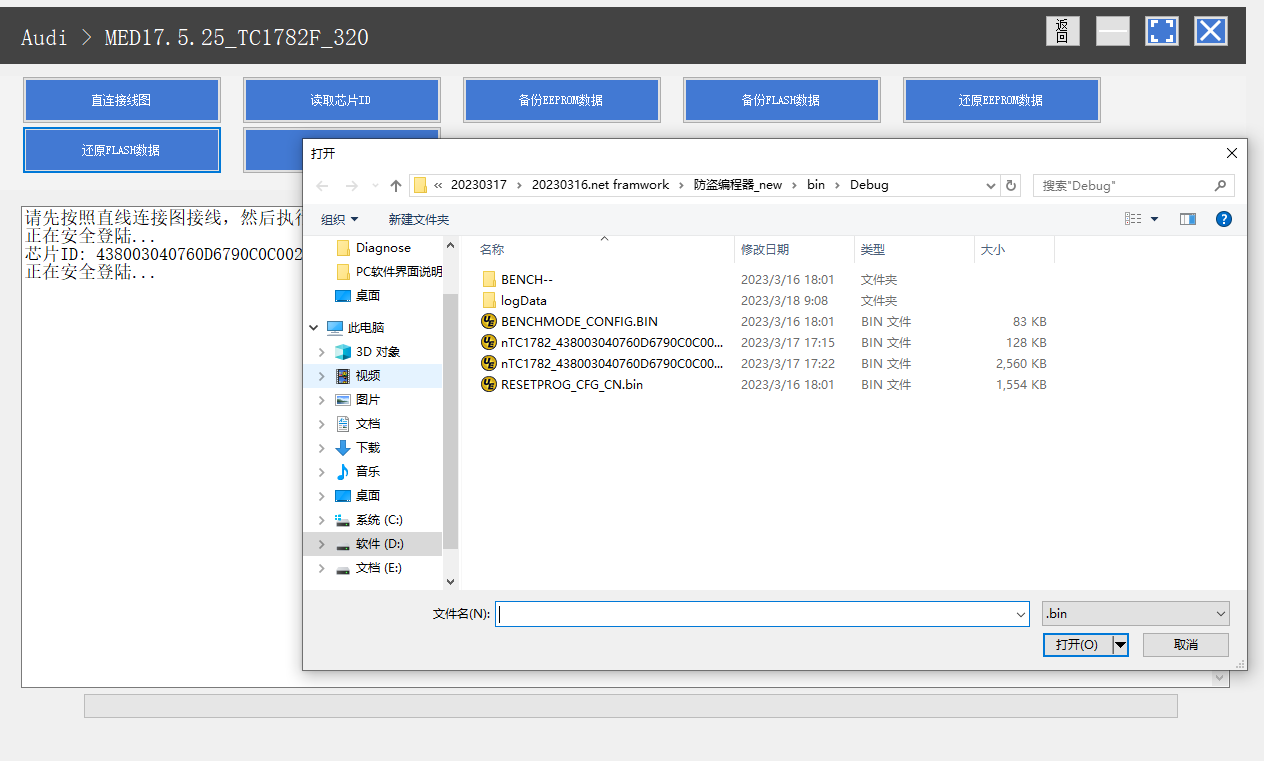Image resolution: width=1264 pixels, height=761 pixels.
Task: Click the change view icon
Action: tap(1133, 219)
